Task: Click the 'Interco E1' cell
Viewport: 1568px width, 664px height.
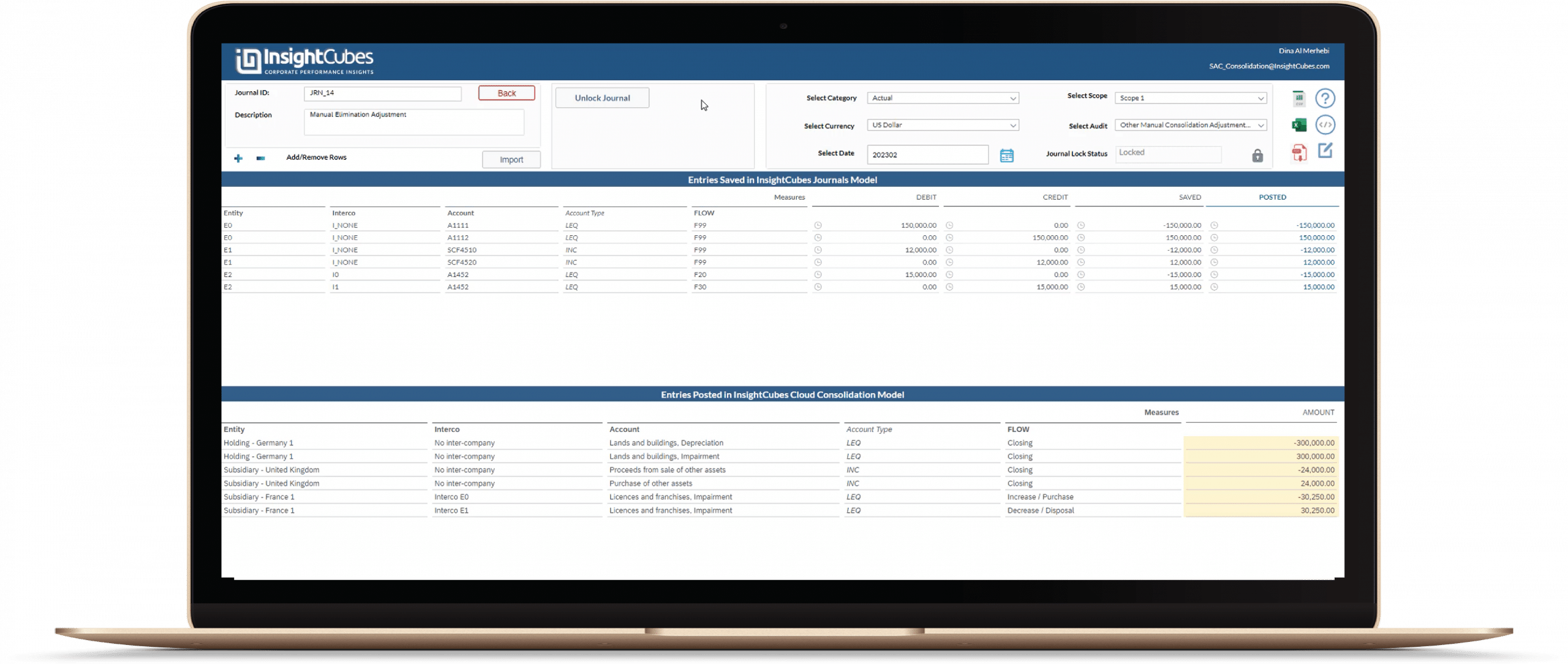Action: 451,510
